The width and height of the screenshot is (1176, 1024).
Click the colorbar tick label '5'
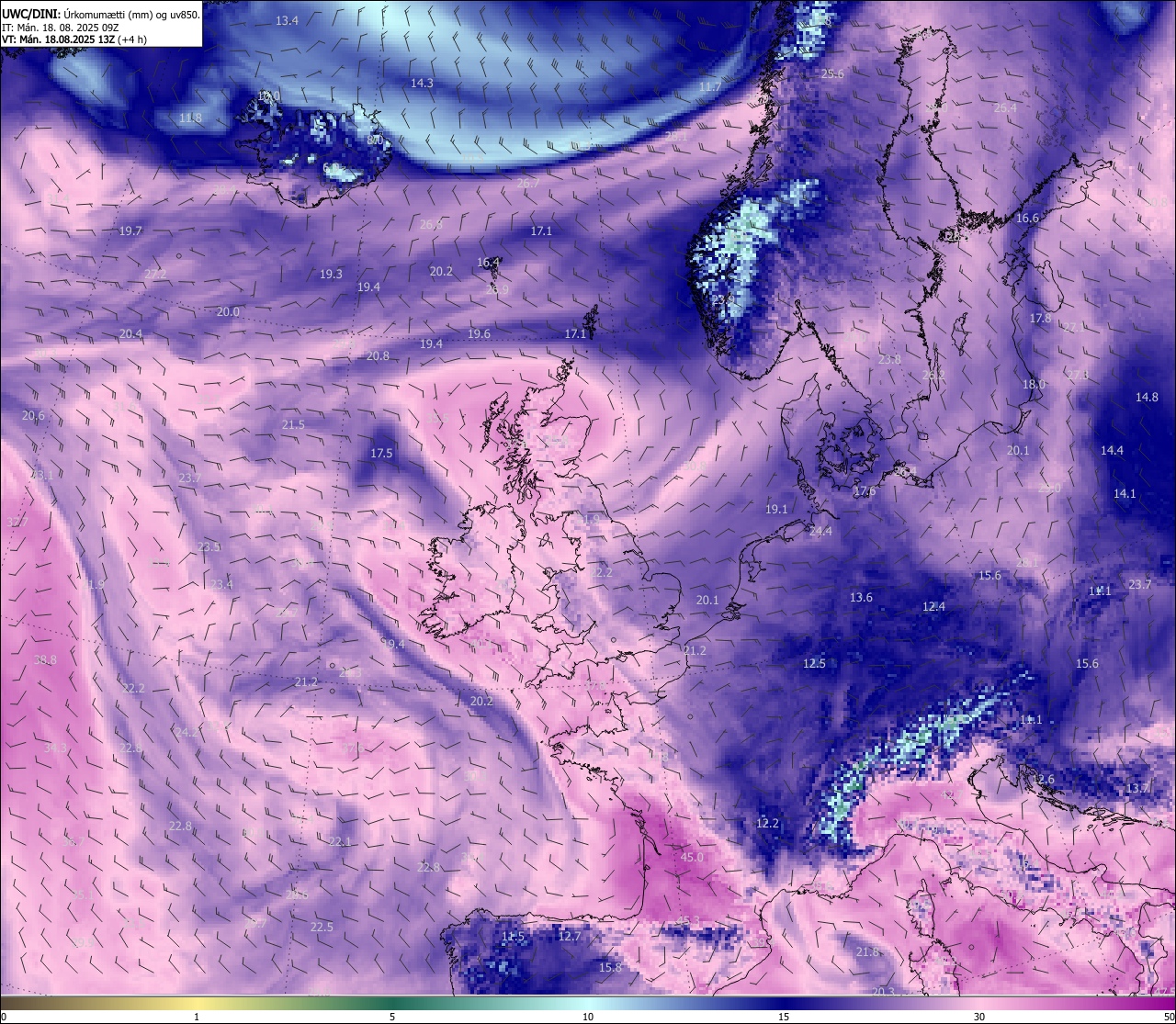click(x=392, y=1017)
